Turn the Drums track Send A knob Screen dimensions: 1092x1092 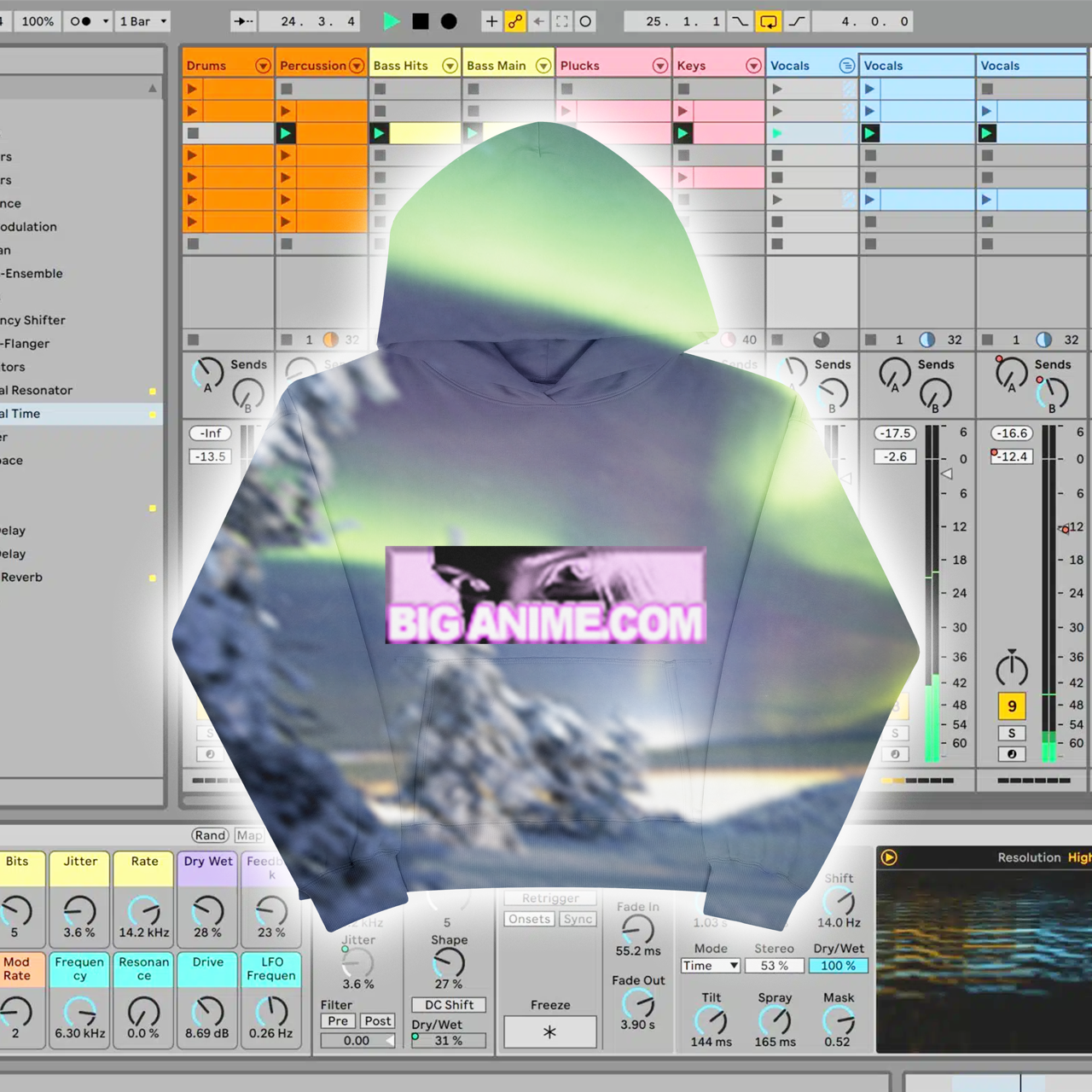click(207, 374)
